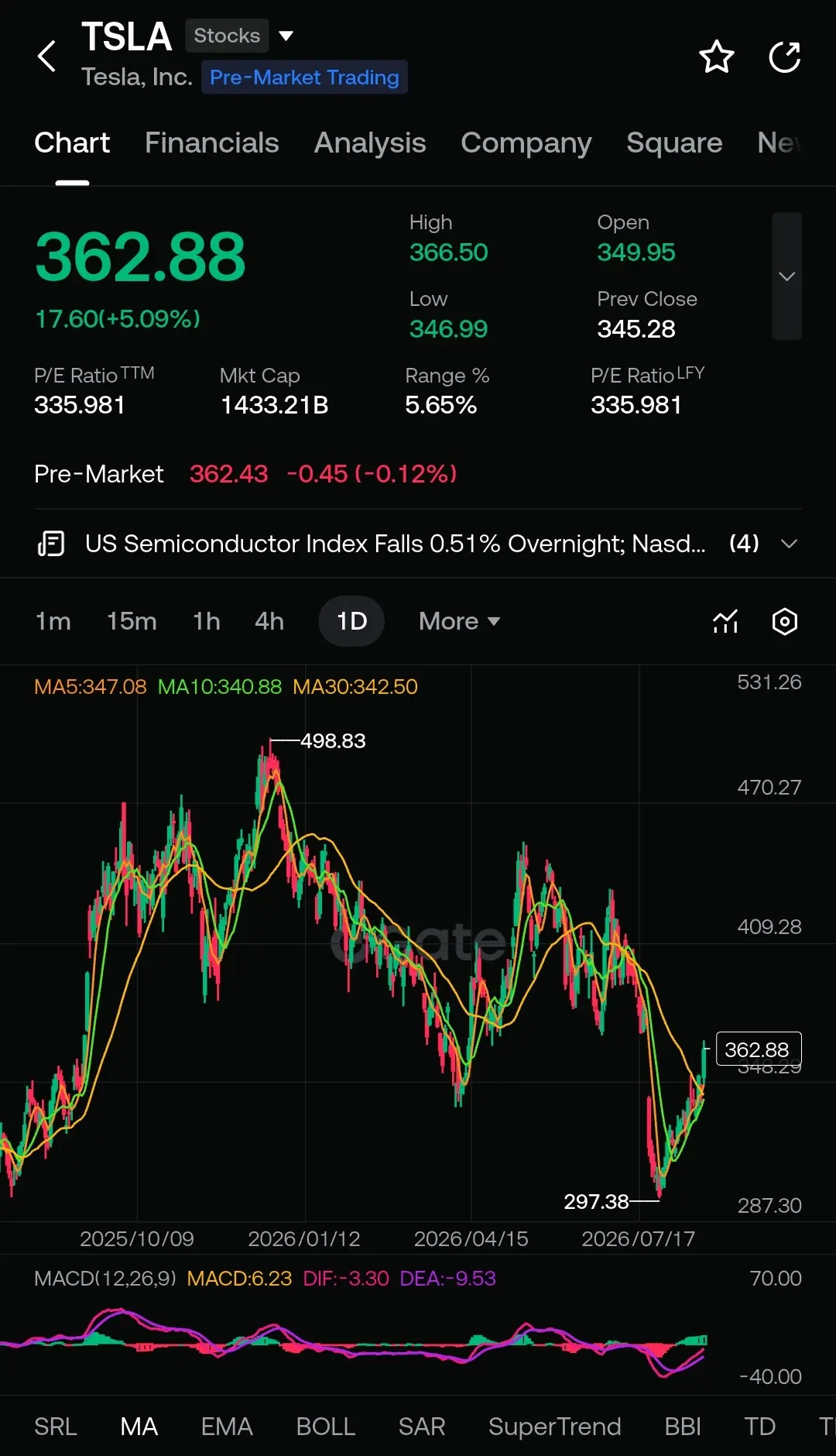This screenshot has width=836, height=1456.
Task: Tap the 498.83 high marker on chart
Action: pyautogui.click(x=333, y=741)
